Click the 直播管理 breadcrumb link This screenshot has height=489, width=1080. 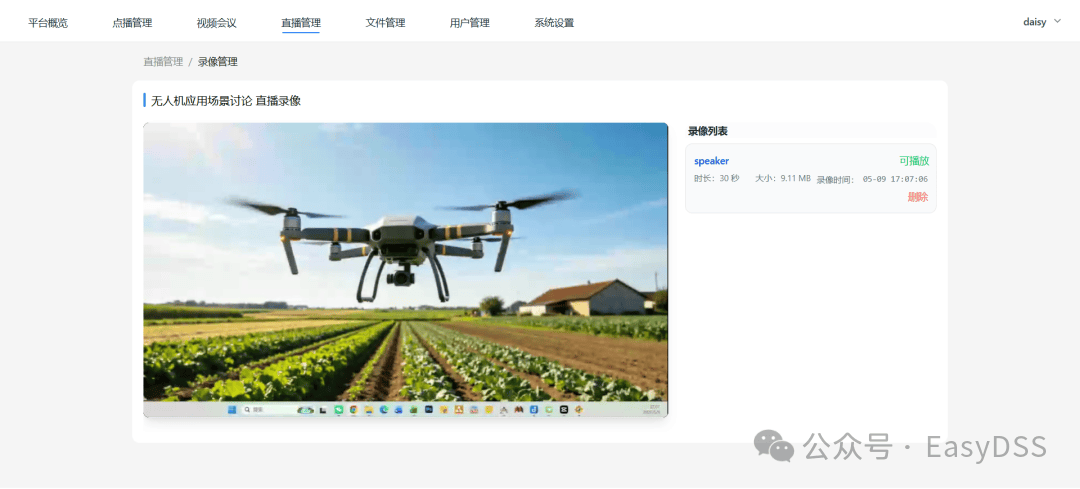163,61
